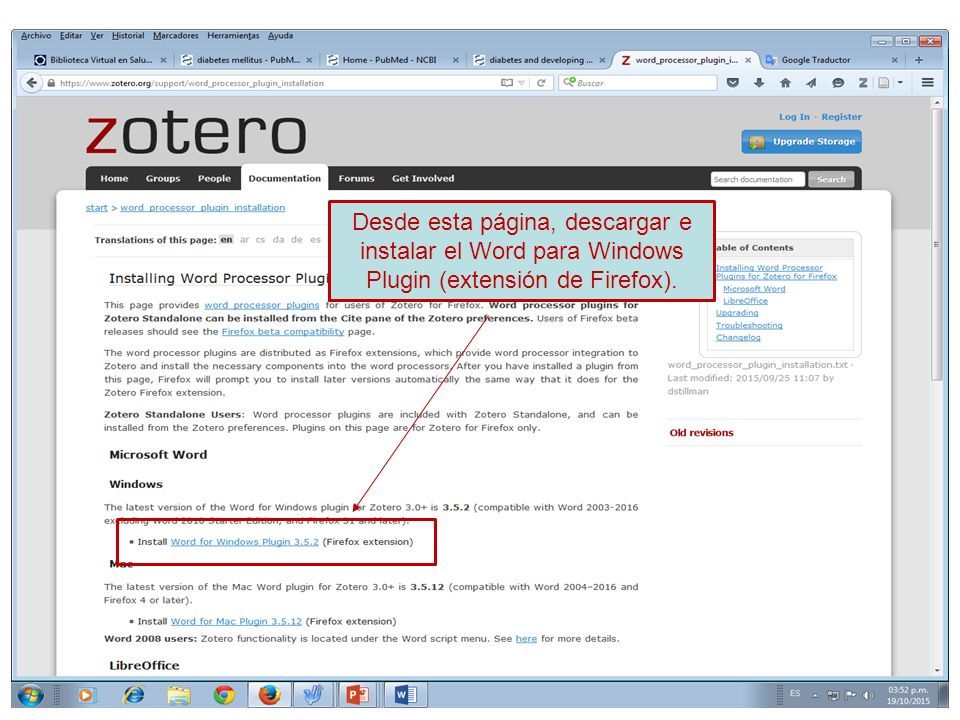This screenshot has width=960, height=720.
Task: Close the word_processor_plugin tab
Action: point(748,60)
